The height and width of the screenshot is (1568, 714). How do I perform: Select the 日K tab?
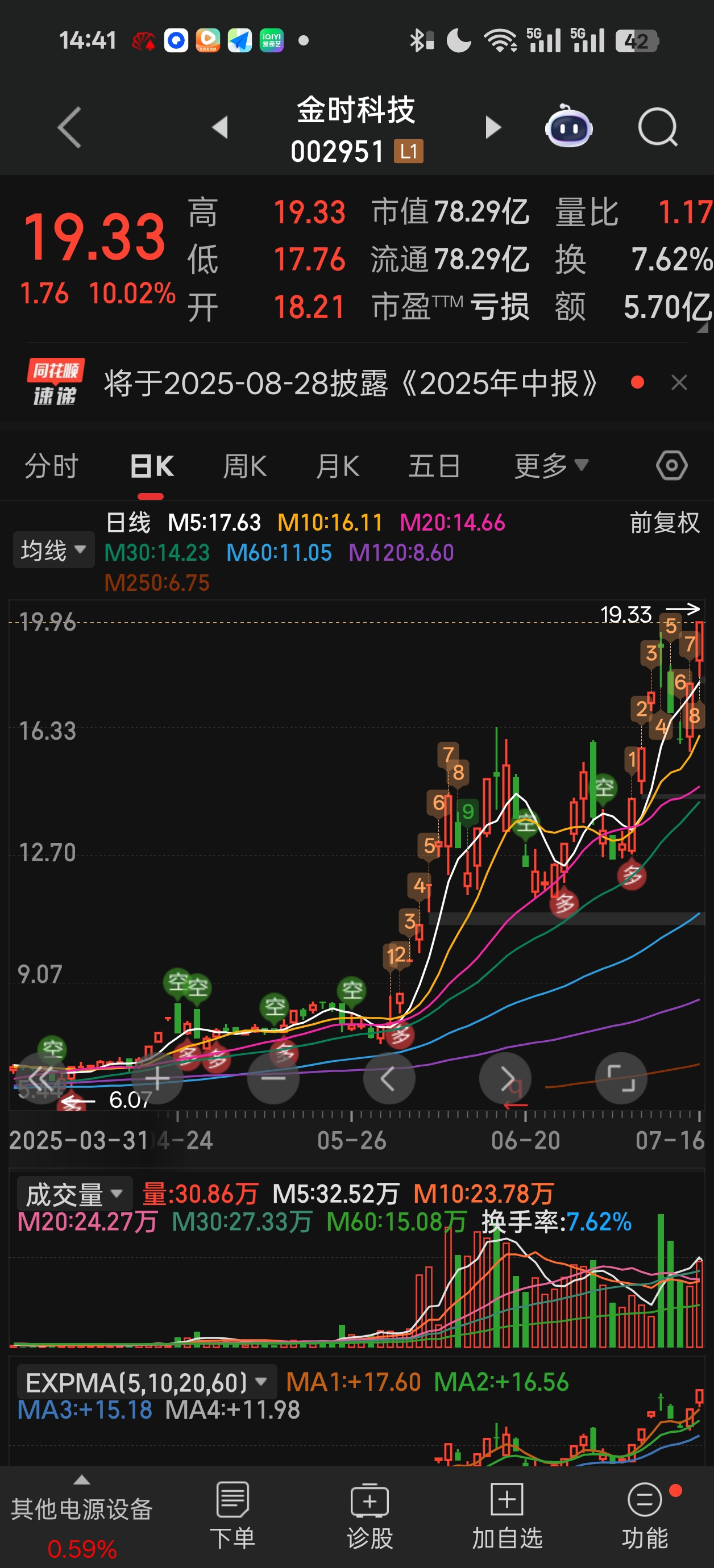point(152,466)
